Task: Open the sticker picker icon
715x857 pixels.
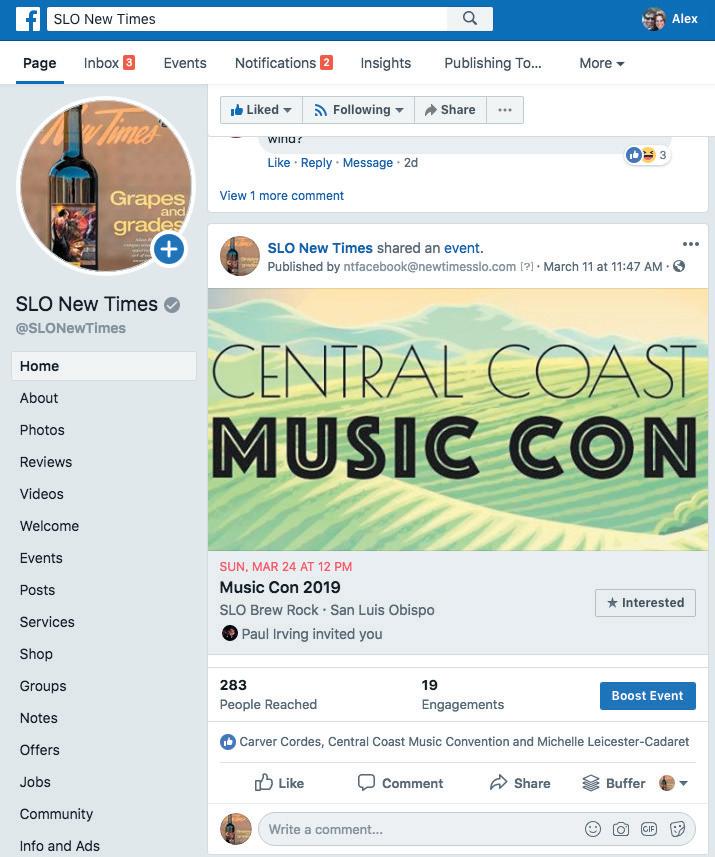Action: [677, 829]
